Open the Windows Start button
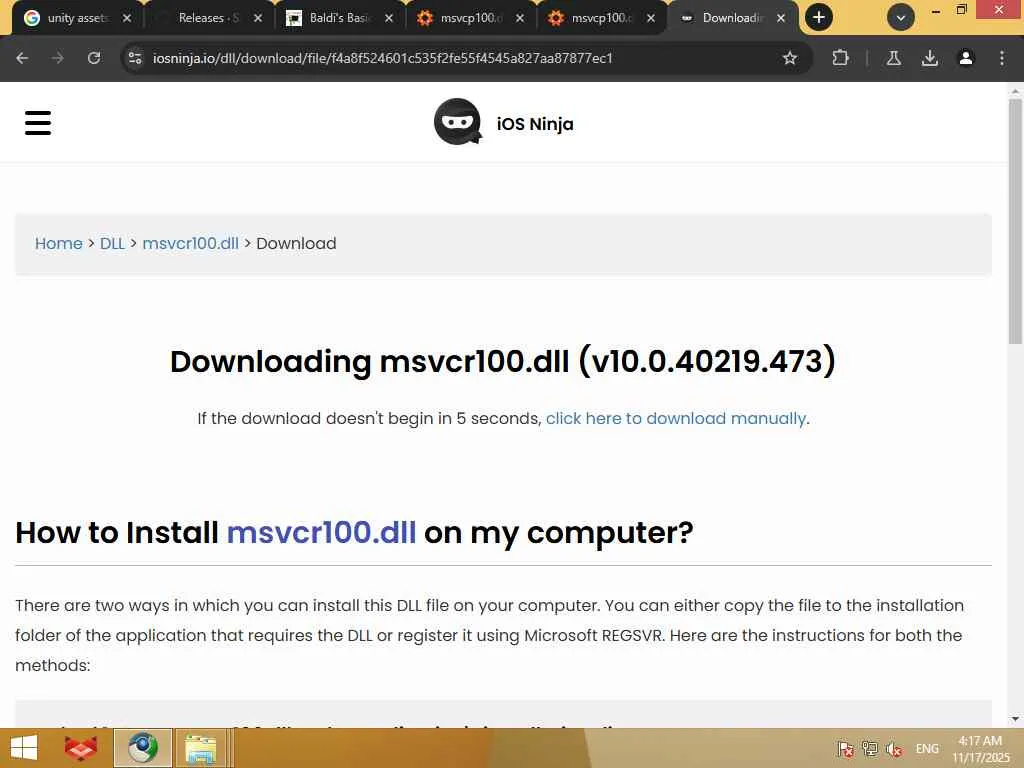Screen dimensions: 1024x768 (x=24, y=748)
